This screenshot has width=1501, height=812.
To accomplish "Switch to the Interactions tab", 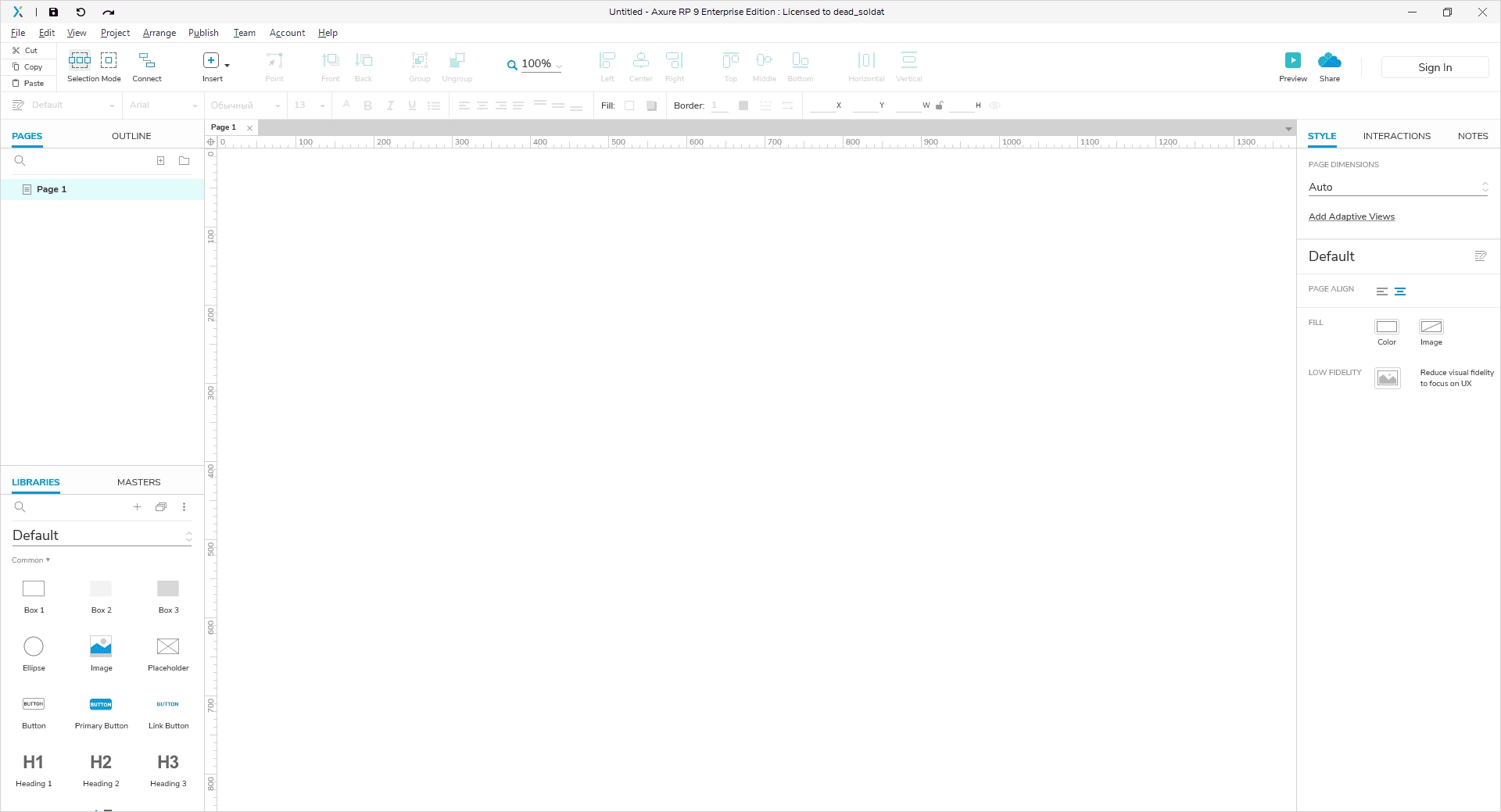I will pos(1397,136).
